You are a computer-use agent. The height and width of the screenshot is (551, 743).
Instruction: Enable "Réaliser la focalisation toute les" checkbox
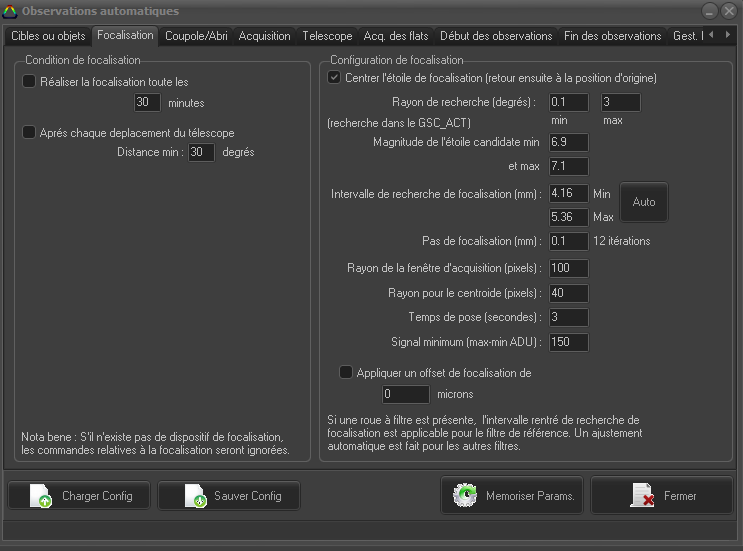coord(29,81)
